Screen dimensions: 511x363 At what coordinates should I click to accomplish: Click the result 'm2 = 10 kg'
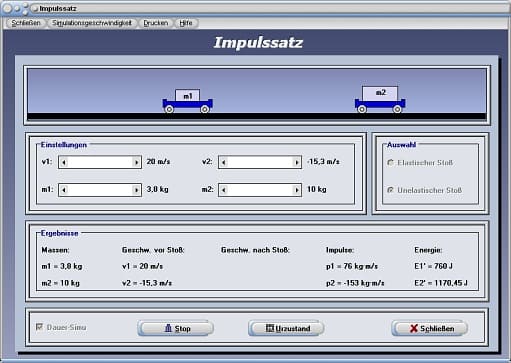pyautogui.click(x=60, y=283)
